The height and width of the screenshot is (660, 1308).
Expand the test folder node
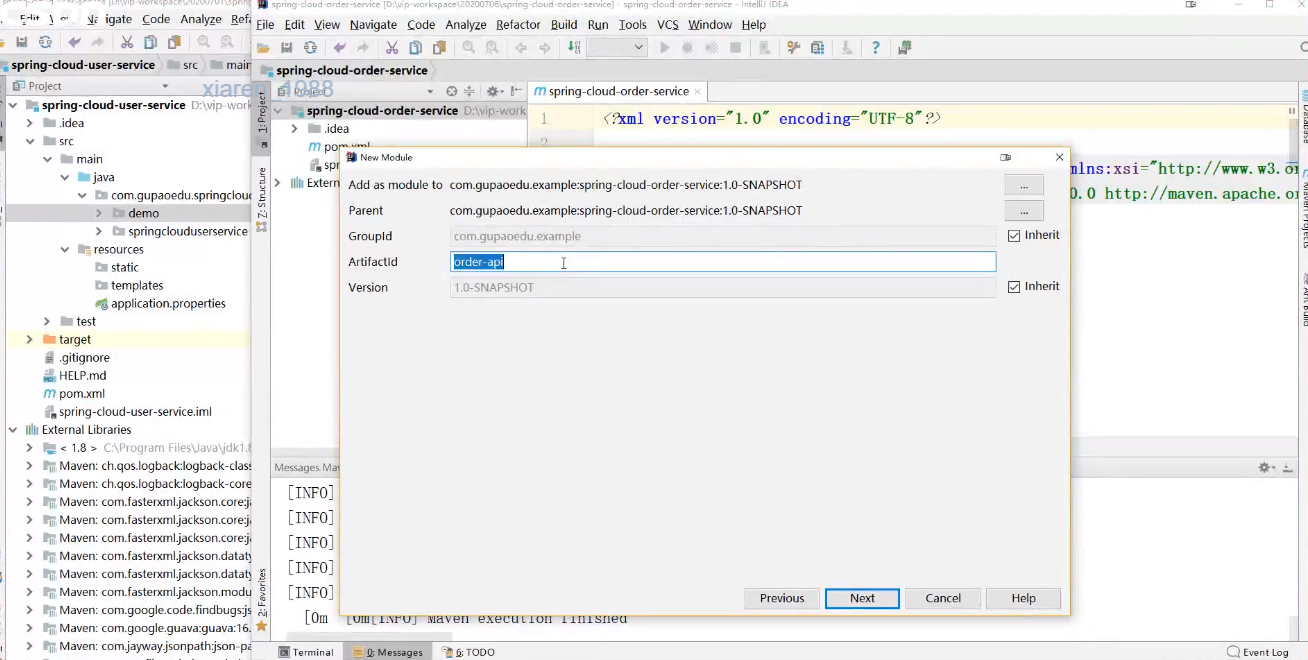coord(47,321)
